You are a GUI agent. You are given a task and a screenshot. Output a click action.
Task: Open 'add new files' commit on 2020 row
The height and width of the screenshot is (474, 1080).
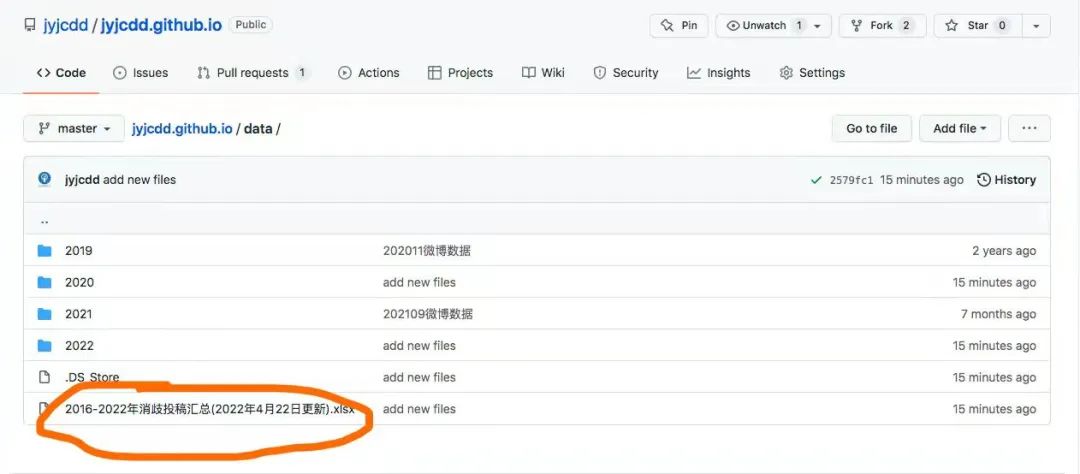click(x=419, y=282)
